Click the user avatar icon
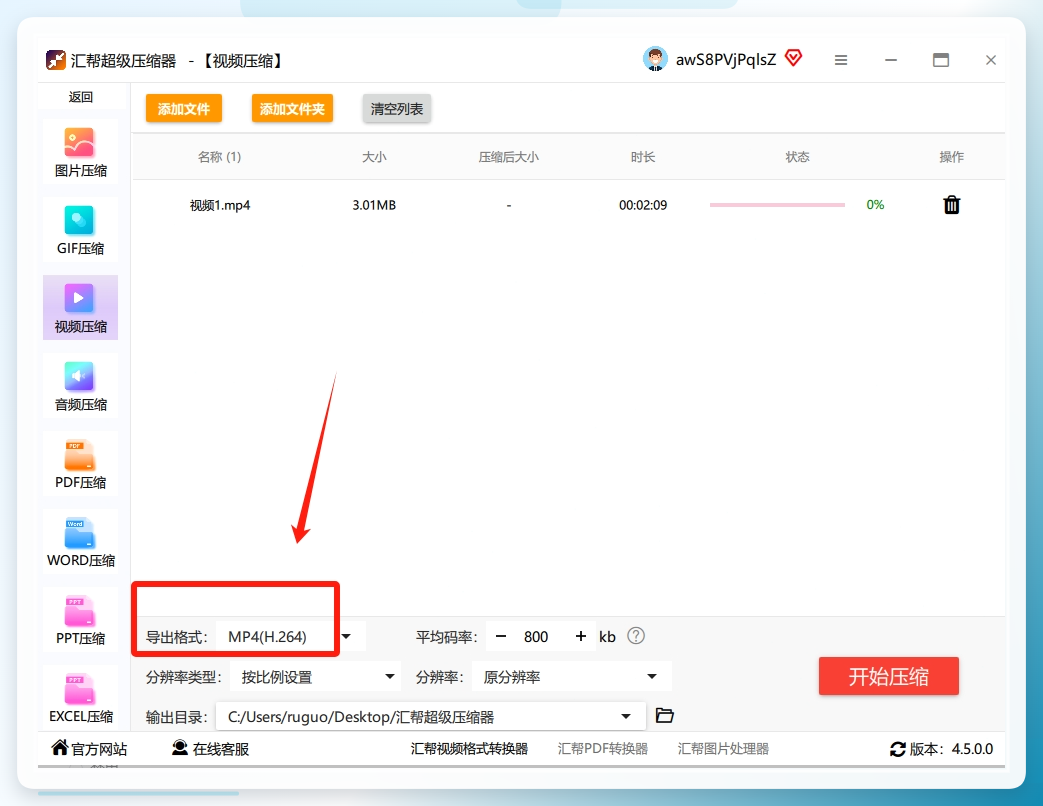Screen dimensions: 1043x806 pyautogui.click(x=655, y=59)
